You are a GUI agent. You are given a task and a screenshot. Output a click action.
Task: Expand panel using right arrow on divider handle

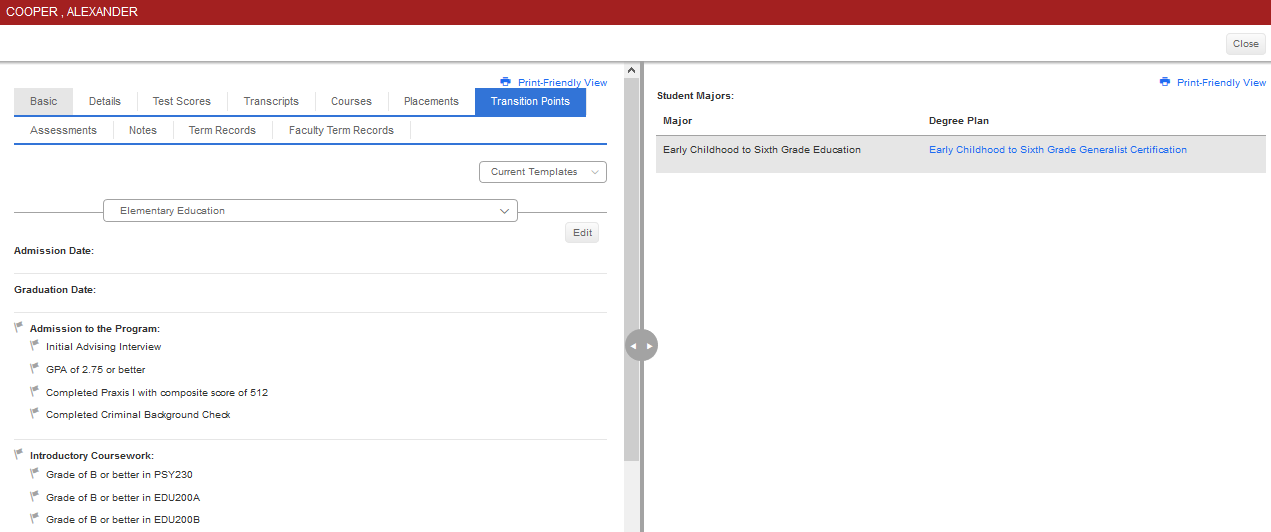(650, 345)
